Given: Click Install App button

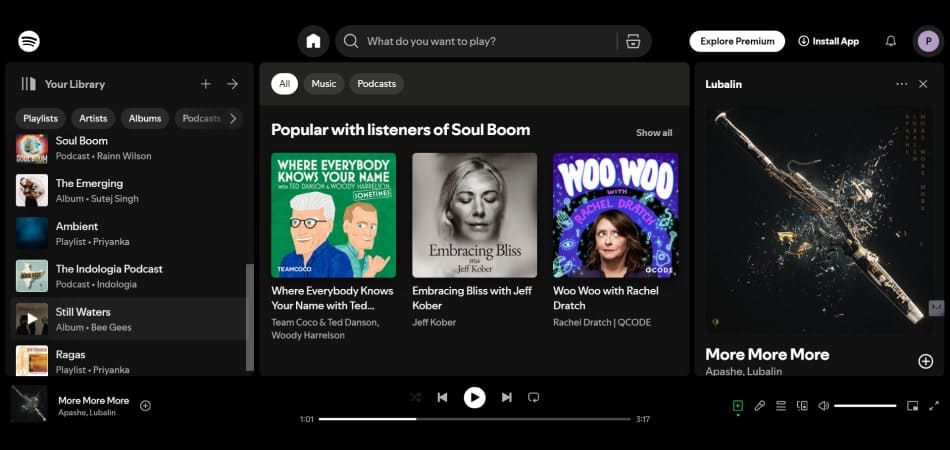Looking at the screenshot, I should (x=828, y=41).
